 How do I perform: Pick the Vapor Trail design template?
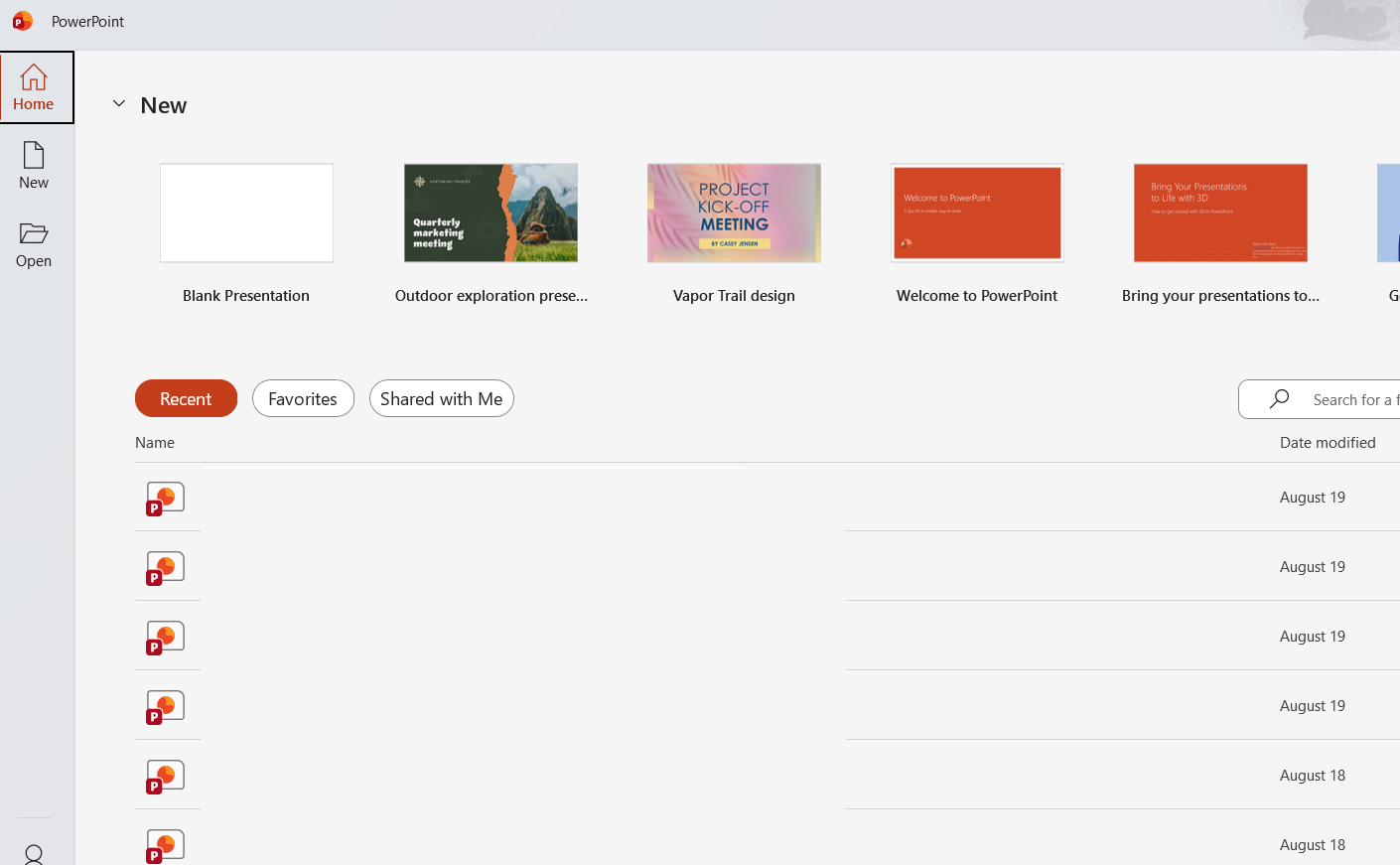(x=734, y=213)
